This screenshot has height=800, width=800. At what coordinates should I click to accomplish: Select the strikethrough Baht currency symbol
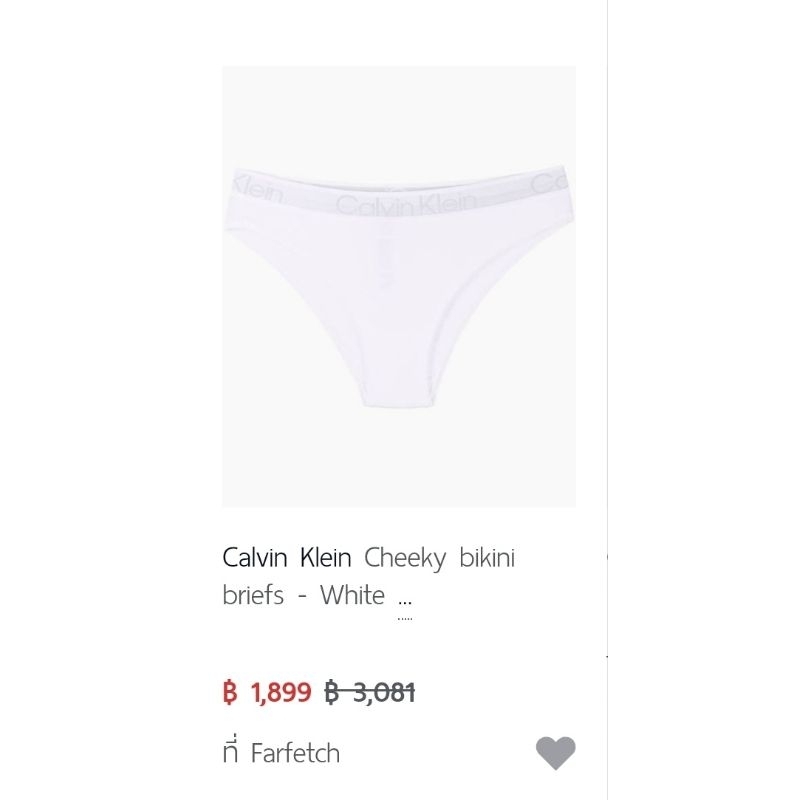click(x=332, y=692)
